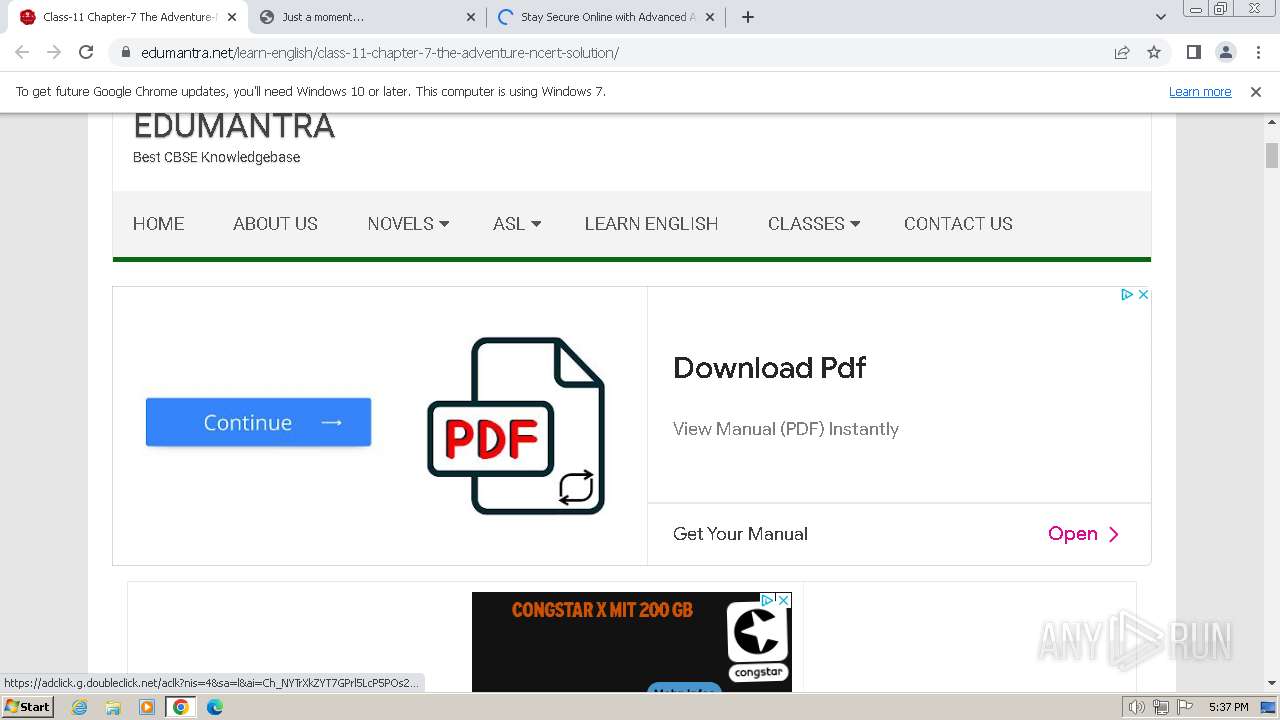Open the Chrome profile avatar
This screenshot has height=720, width=1280.
click(x=1225, y=52)
